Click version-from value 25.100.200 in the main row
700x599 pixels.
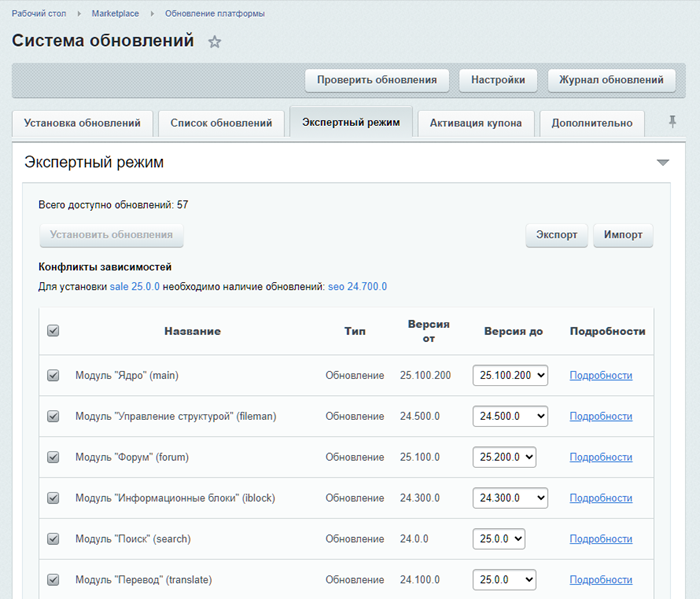pyautogui.click(x=425, y=375)
